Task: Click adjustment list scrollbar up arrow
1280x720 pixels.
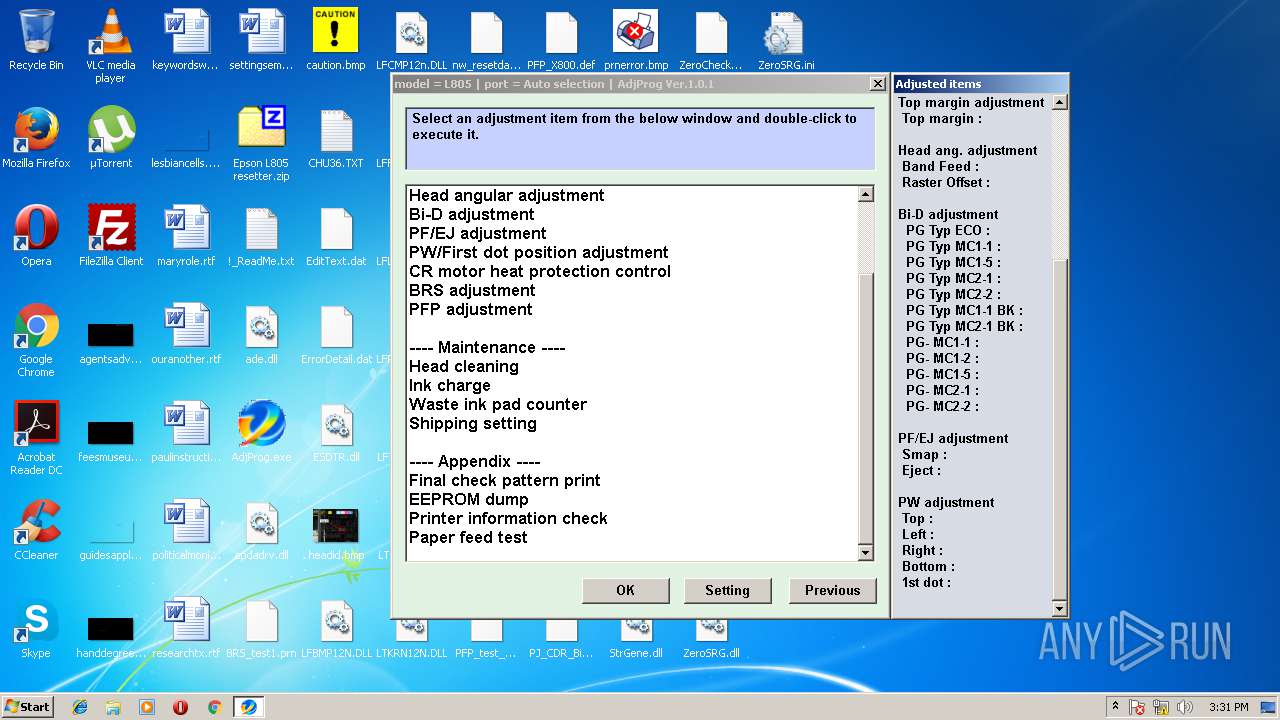Action: [x=866, y=194]
